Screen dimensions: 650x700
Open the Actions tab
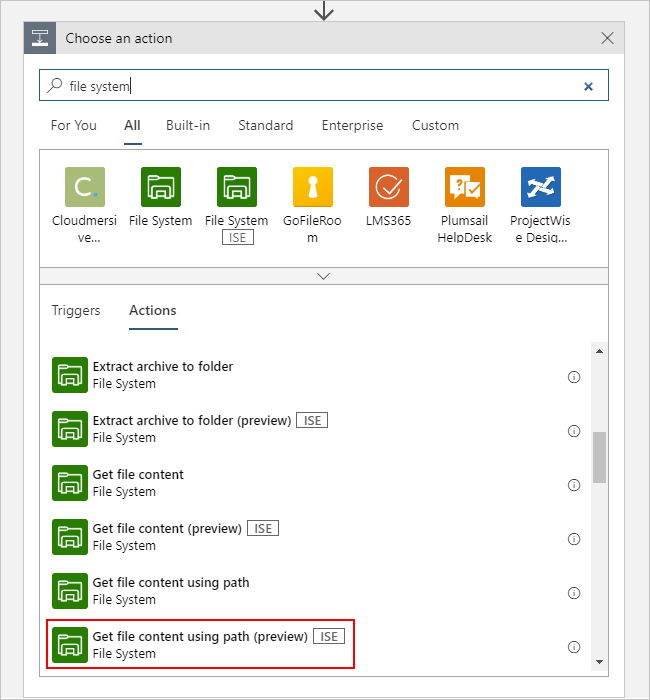(153, 311)
